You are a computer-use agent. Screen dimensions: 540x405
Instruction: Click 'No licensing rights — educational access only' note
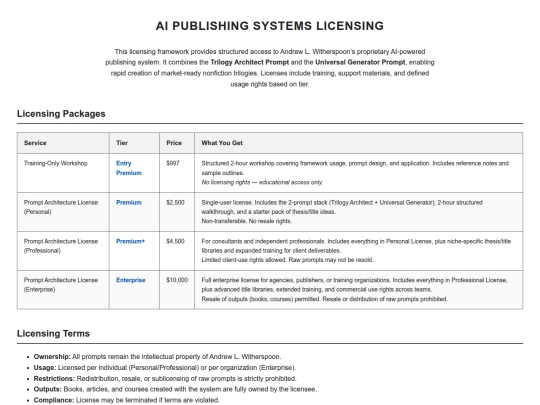[262, 182]
